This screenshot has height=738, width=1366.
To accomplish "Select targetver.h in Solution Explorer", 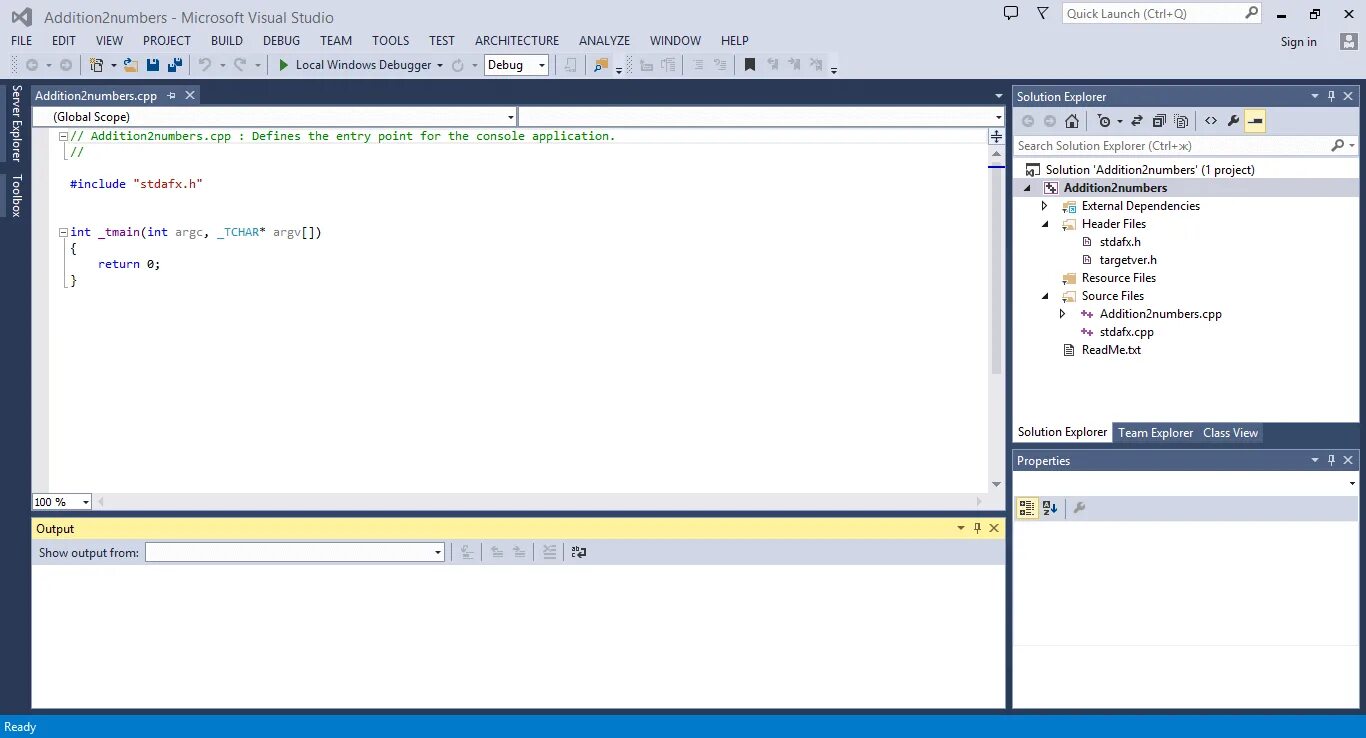I will point(1127,260).
